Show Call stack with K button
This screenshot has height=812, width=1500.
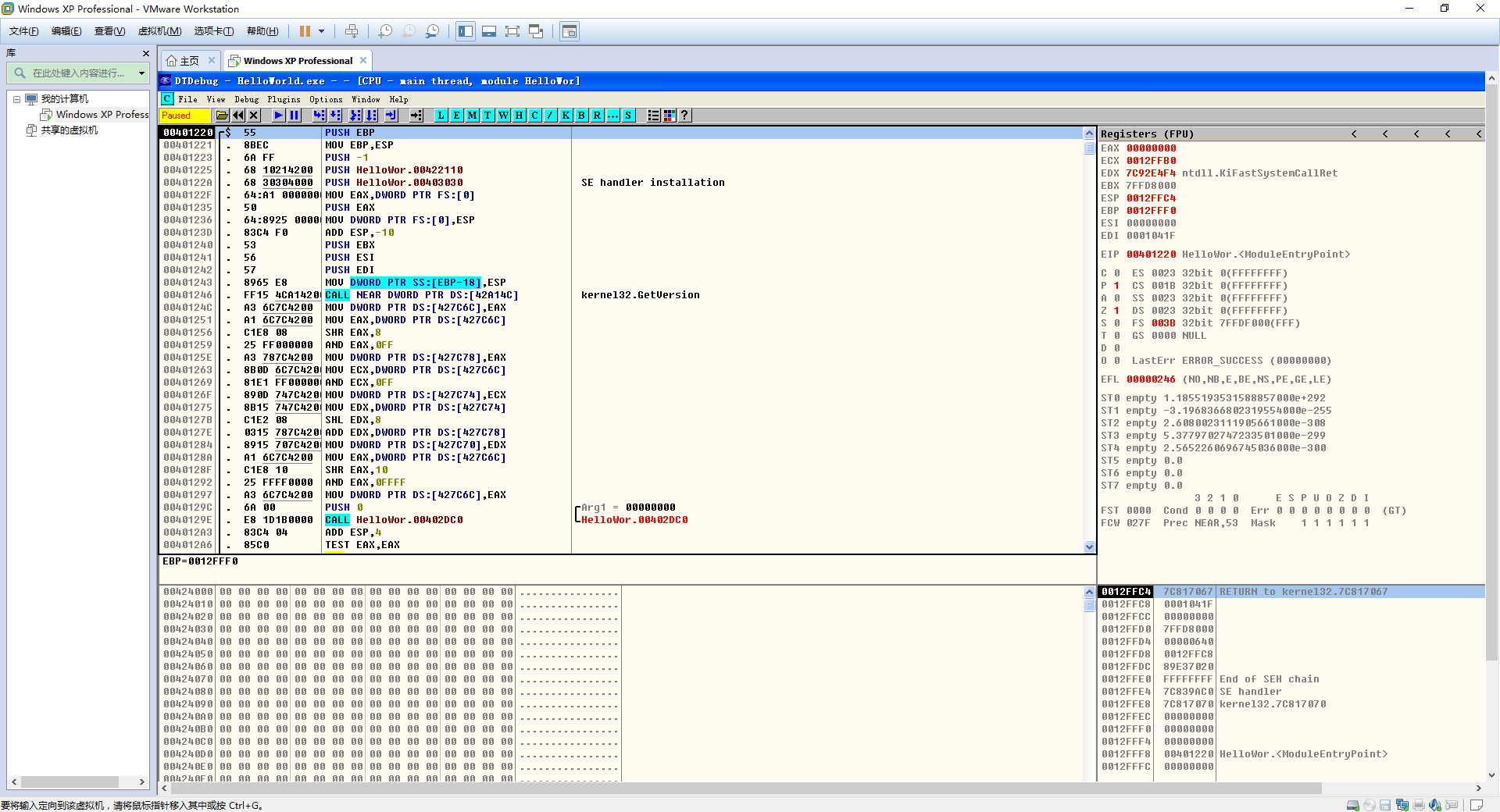pyautogui.click(x=566, y=116)
